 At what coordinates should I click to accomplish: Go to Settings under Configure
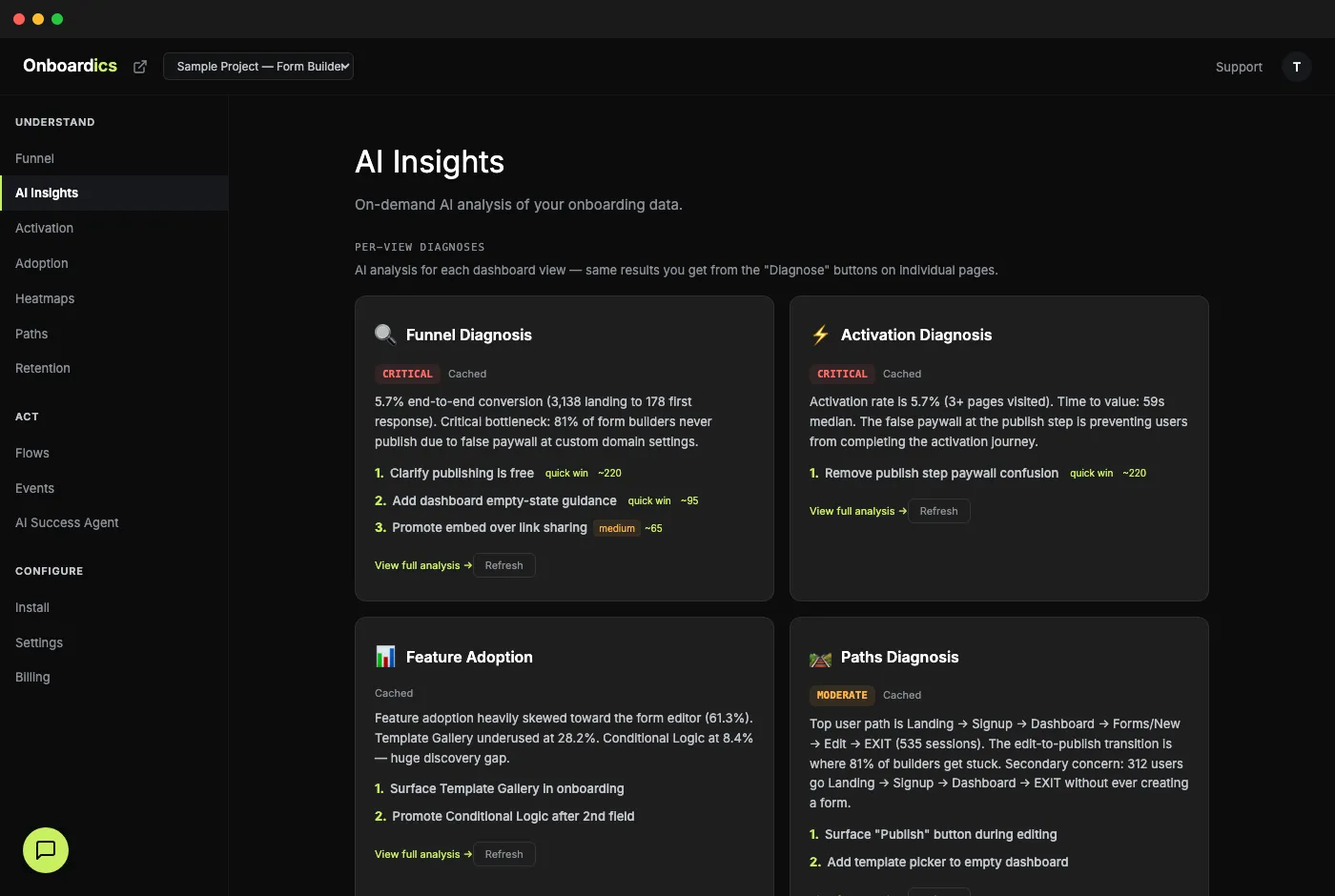[38, 642]
